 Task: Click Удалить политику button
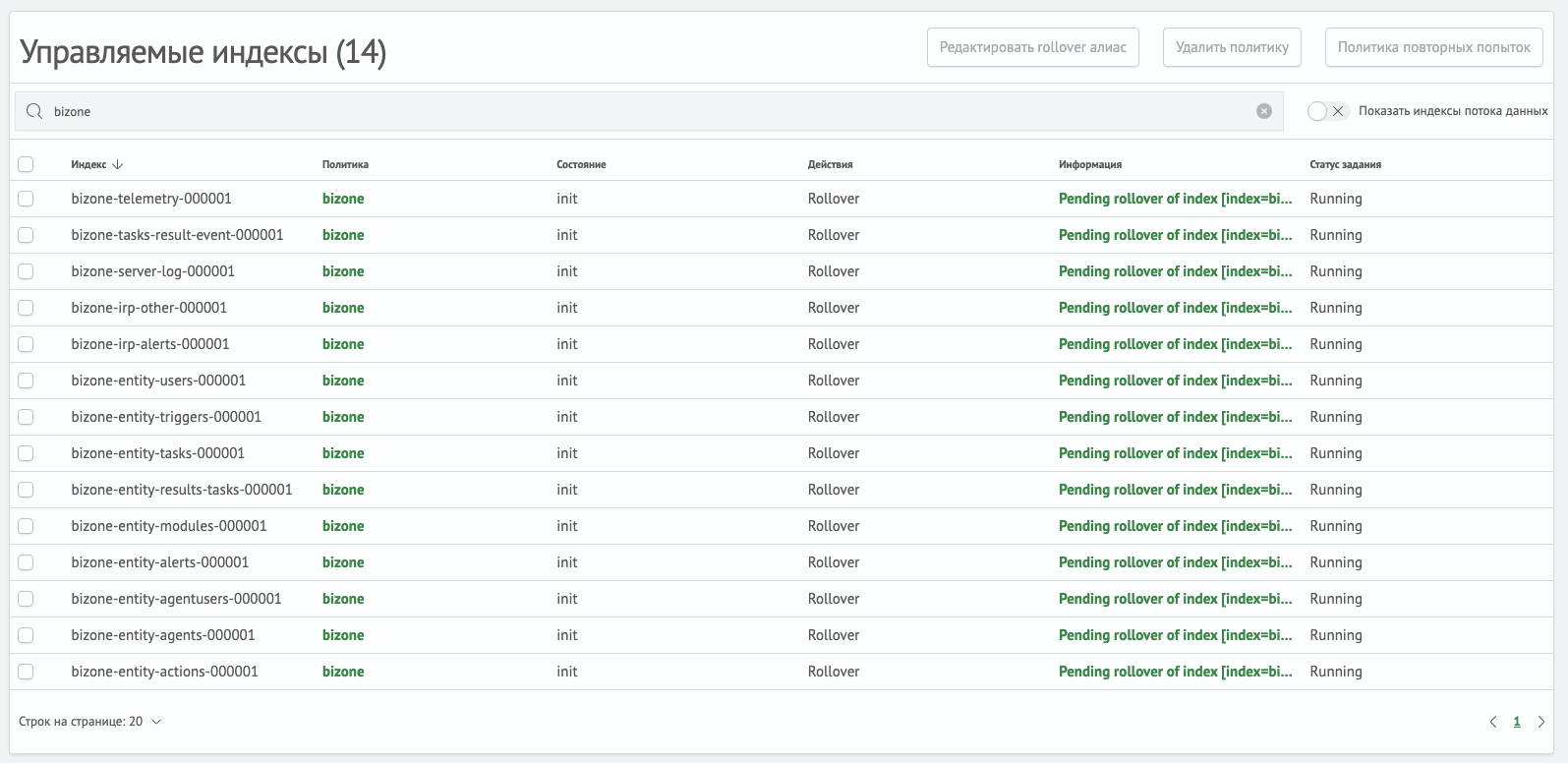(x=1232, y=47)
